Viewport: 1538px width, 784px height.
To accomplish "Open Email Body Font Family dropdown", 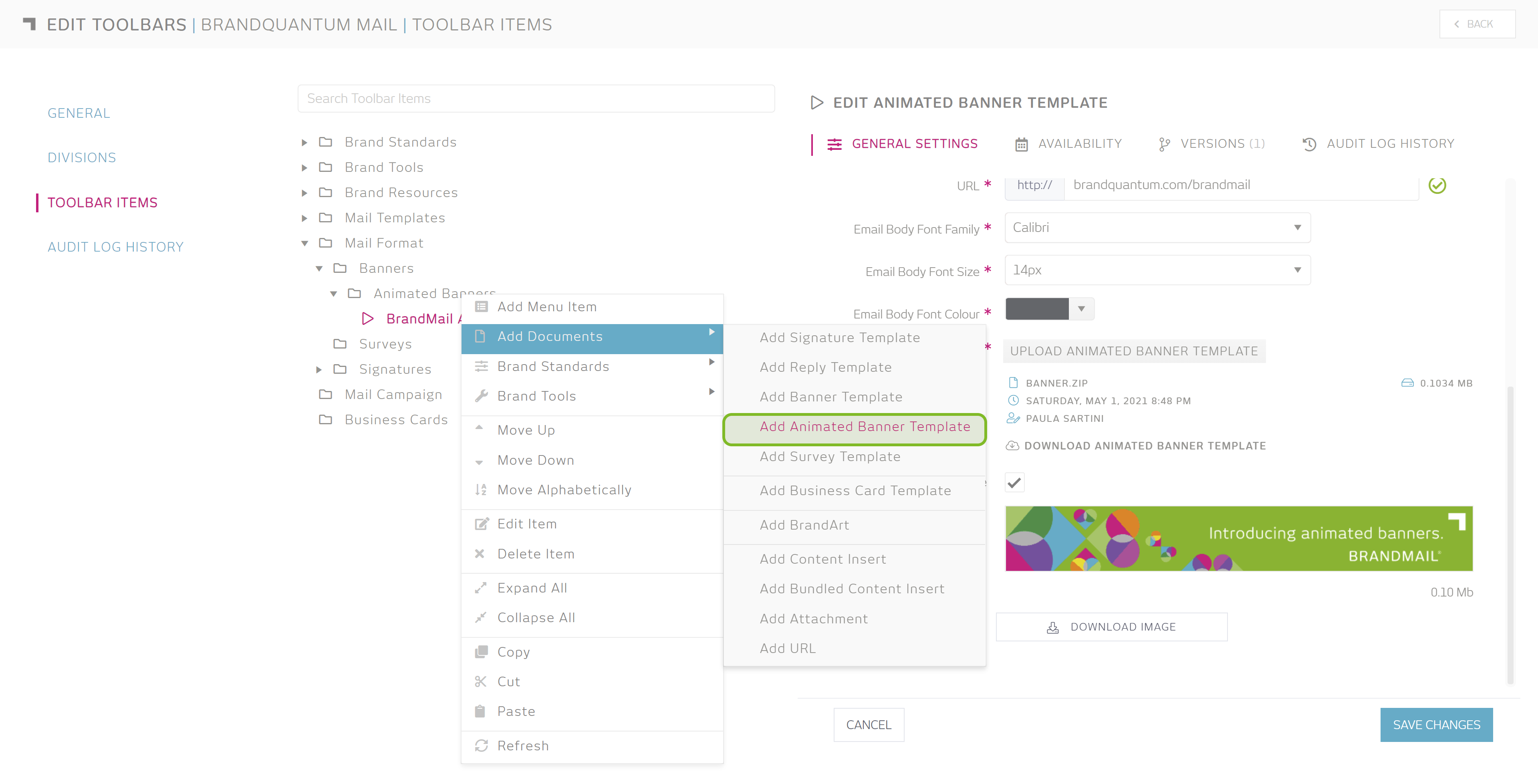I will pos(1157,228).
